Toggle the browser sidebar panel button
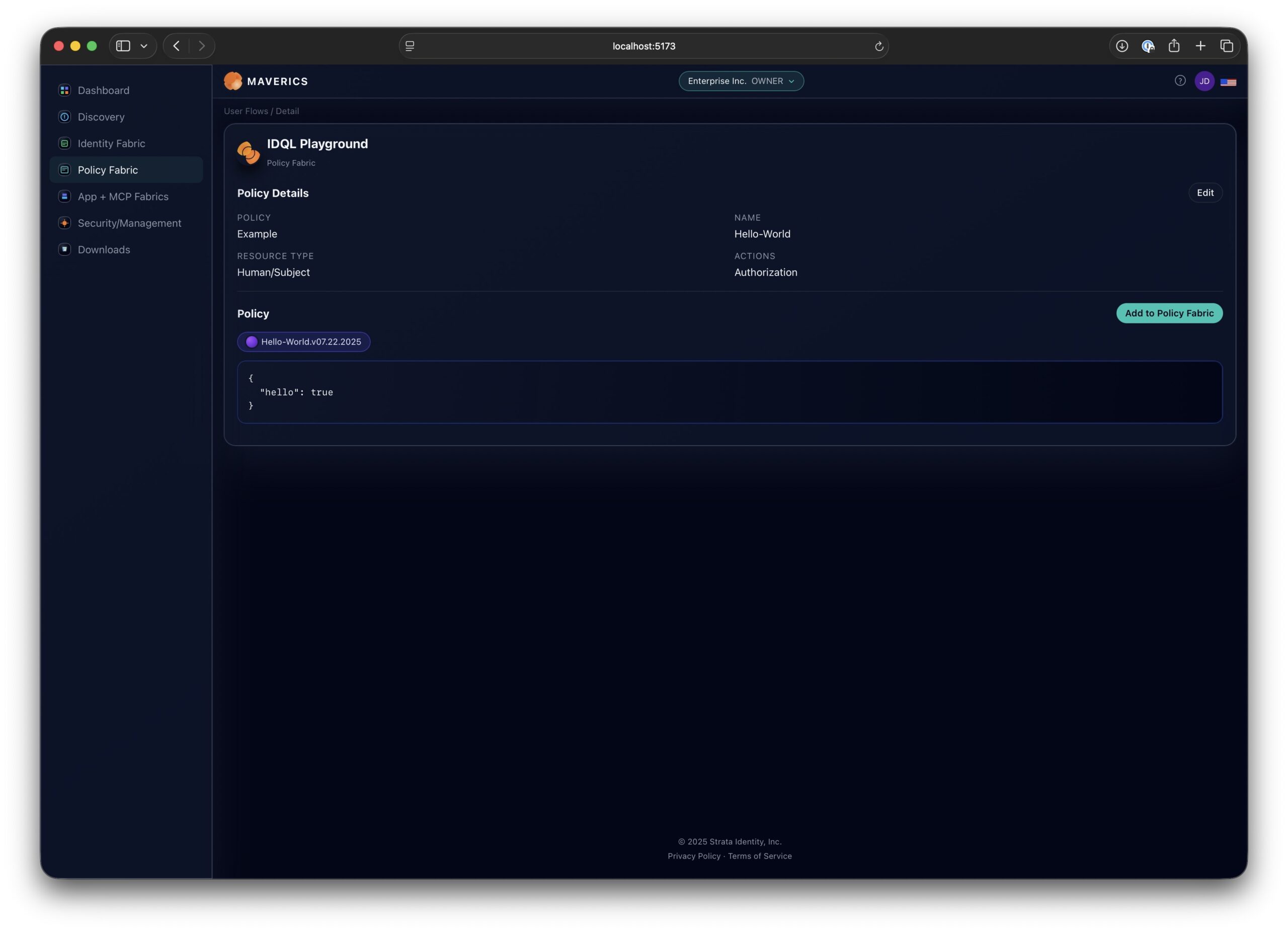This screenshot has height=932, width=1288. pyautogui.click(x=123, y=46)
